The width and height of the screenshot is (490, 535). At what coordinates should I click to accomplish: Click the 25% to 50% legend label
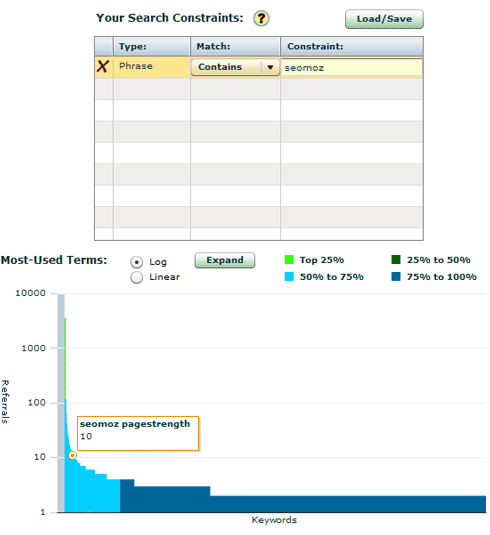[438, 260]
